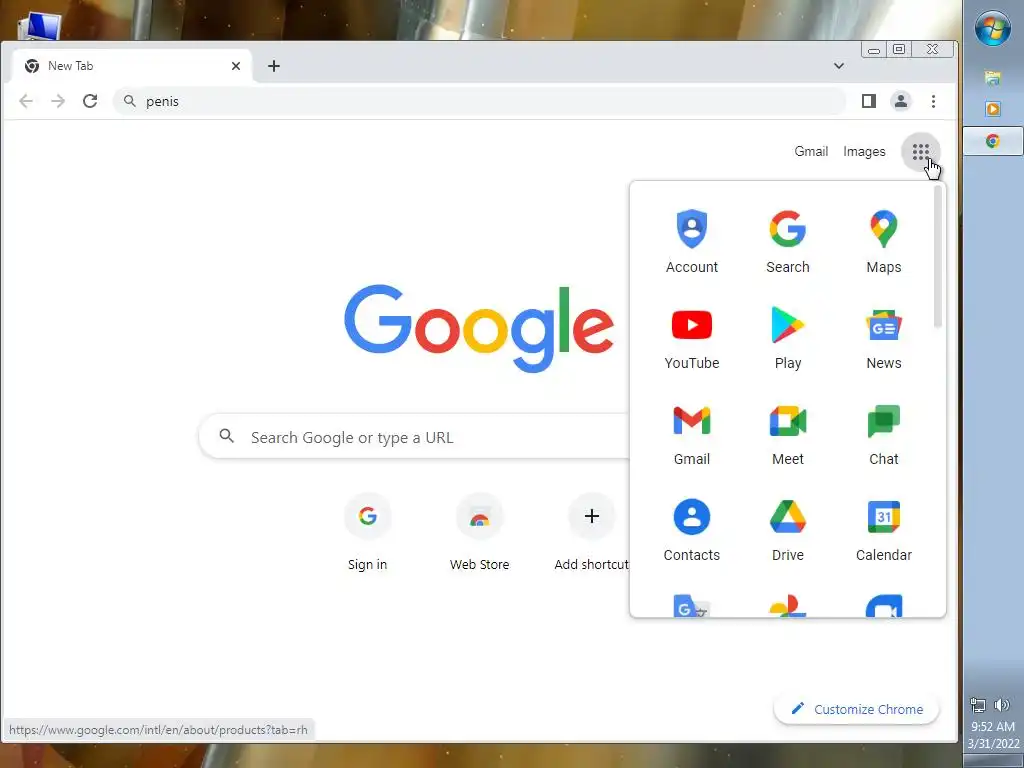Open the Gmail link at top
Viewport: 1024px width, 768px height.
(x=811, y=152)
